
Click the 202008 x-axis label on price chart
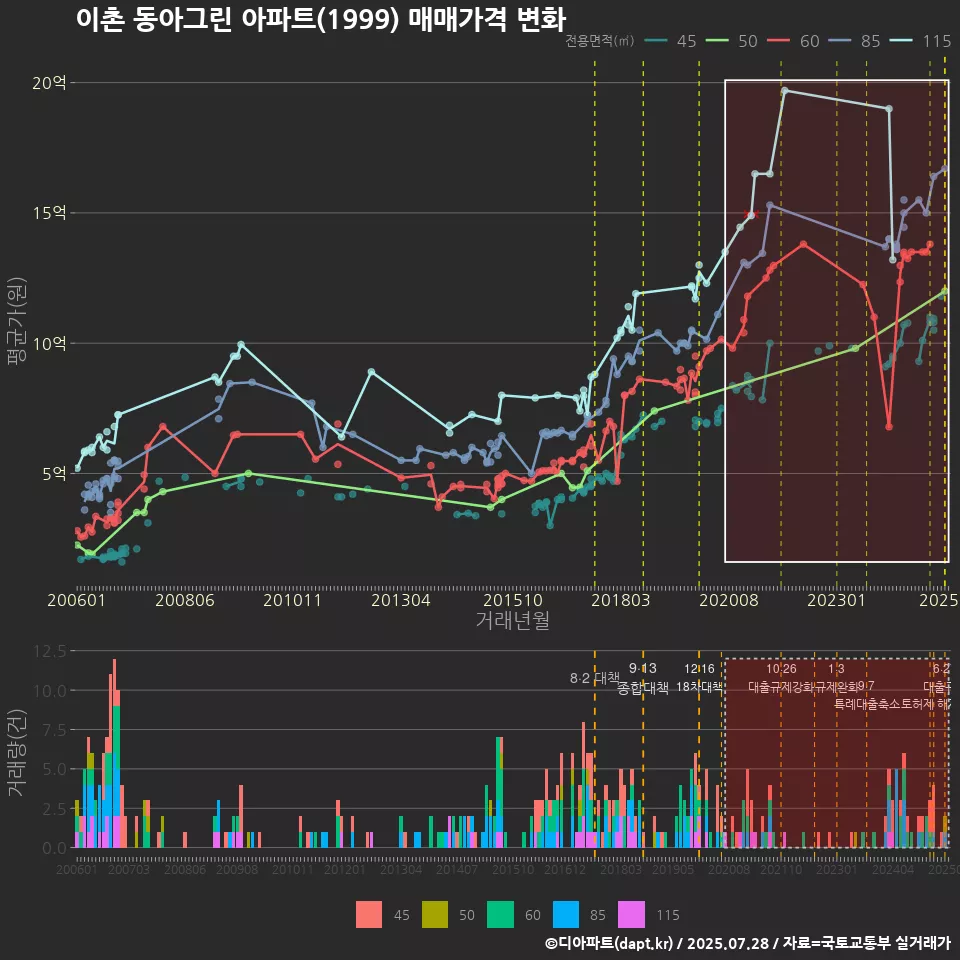click(x=729, y=600)
